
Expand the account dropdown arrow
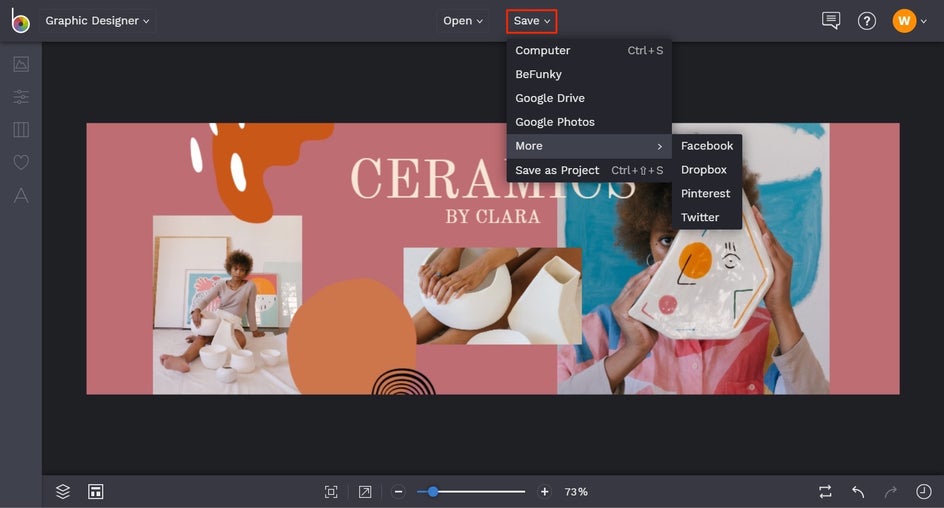pyautogui.click(x=924, y=22)
